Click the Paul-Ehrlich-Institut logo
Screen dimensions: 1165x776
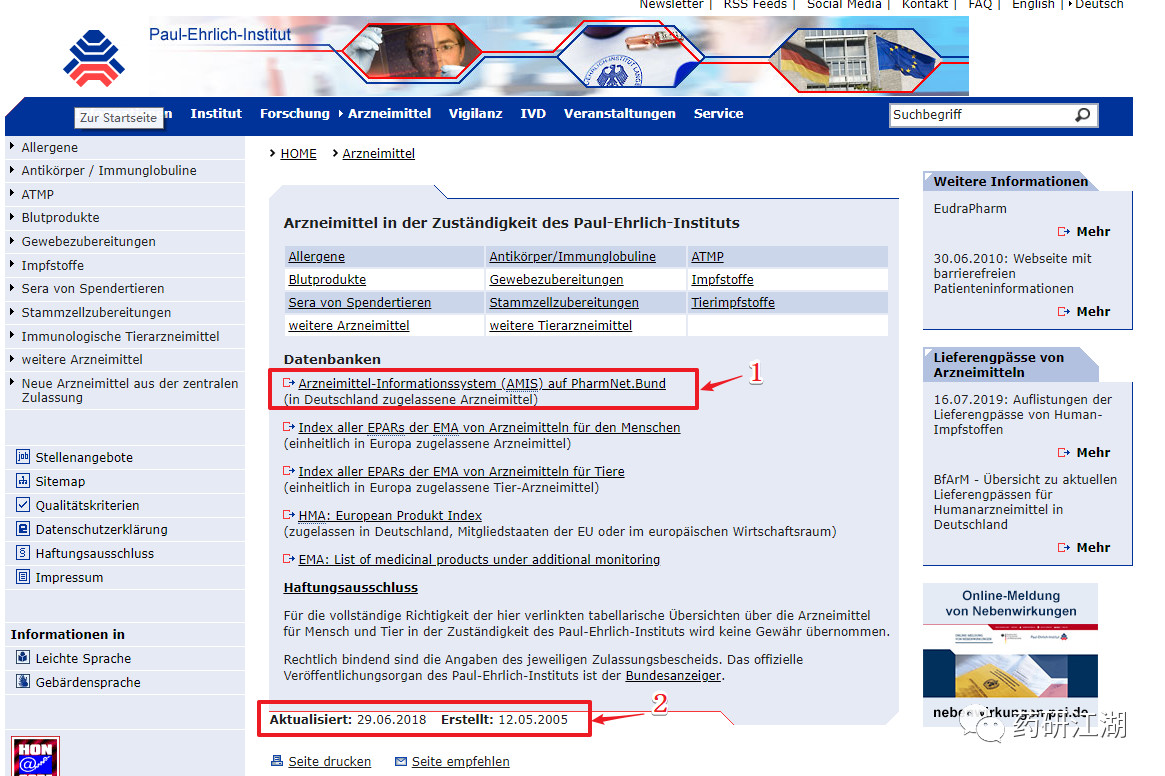[x=94, y=58]
